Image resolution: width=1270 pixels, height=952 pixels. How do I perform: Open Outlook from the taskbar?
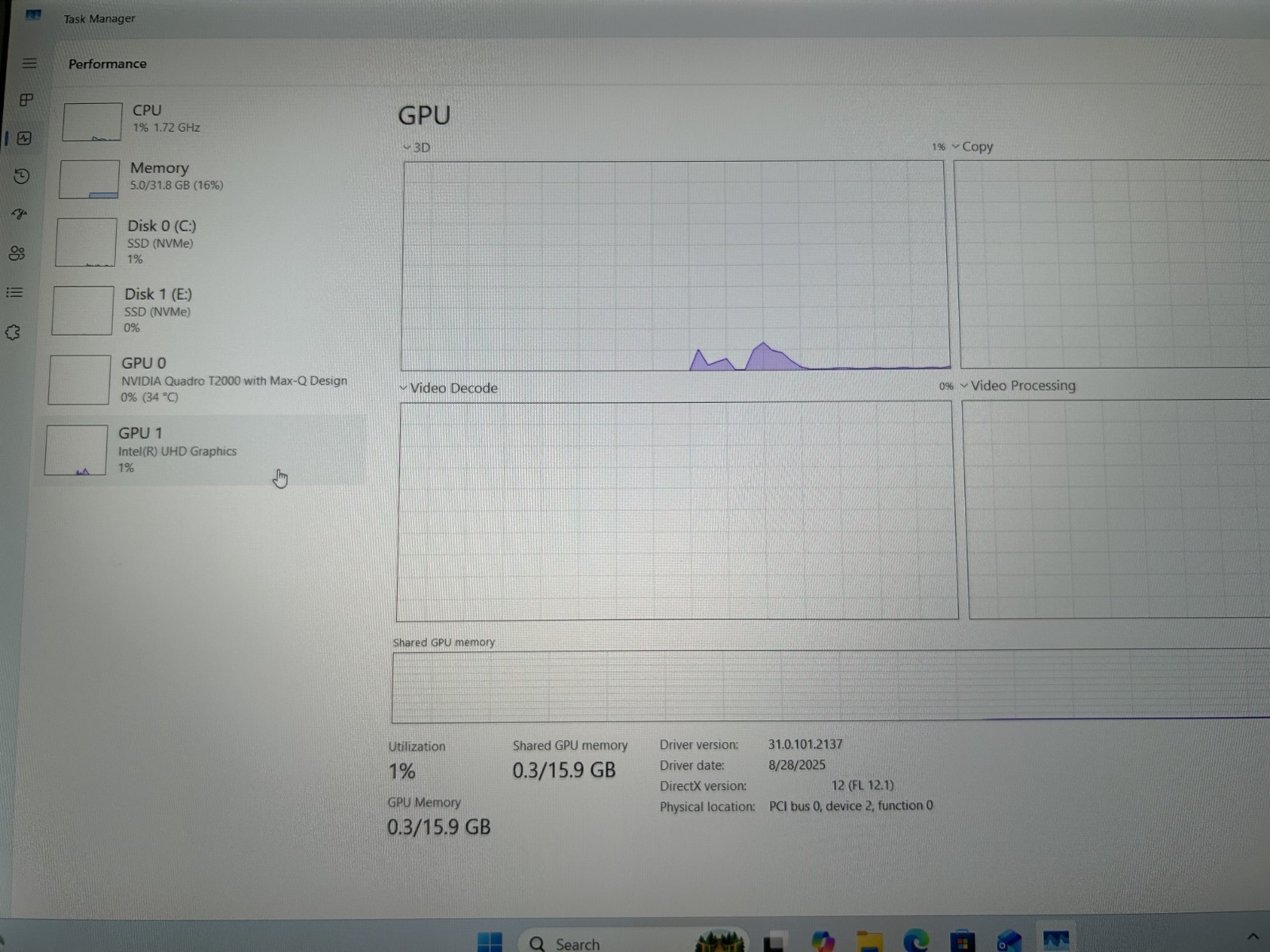pyautogui.click(x=1009, y=941)
